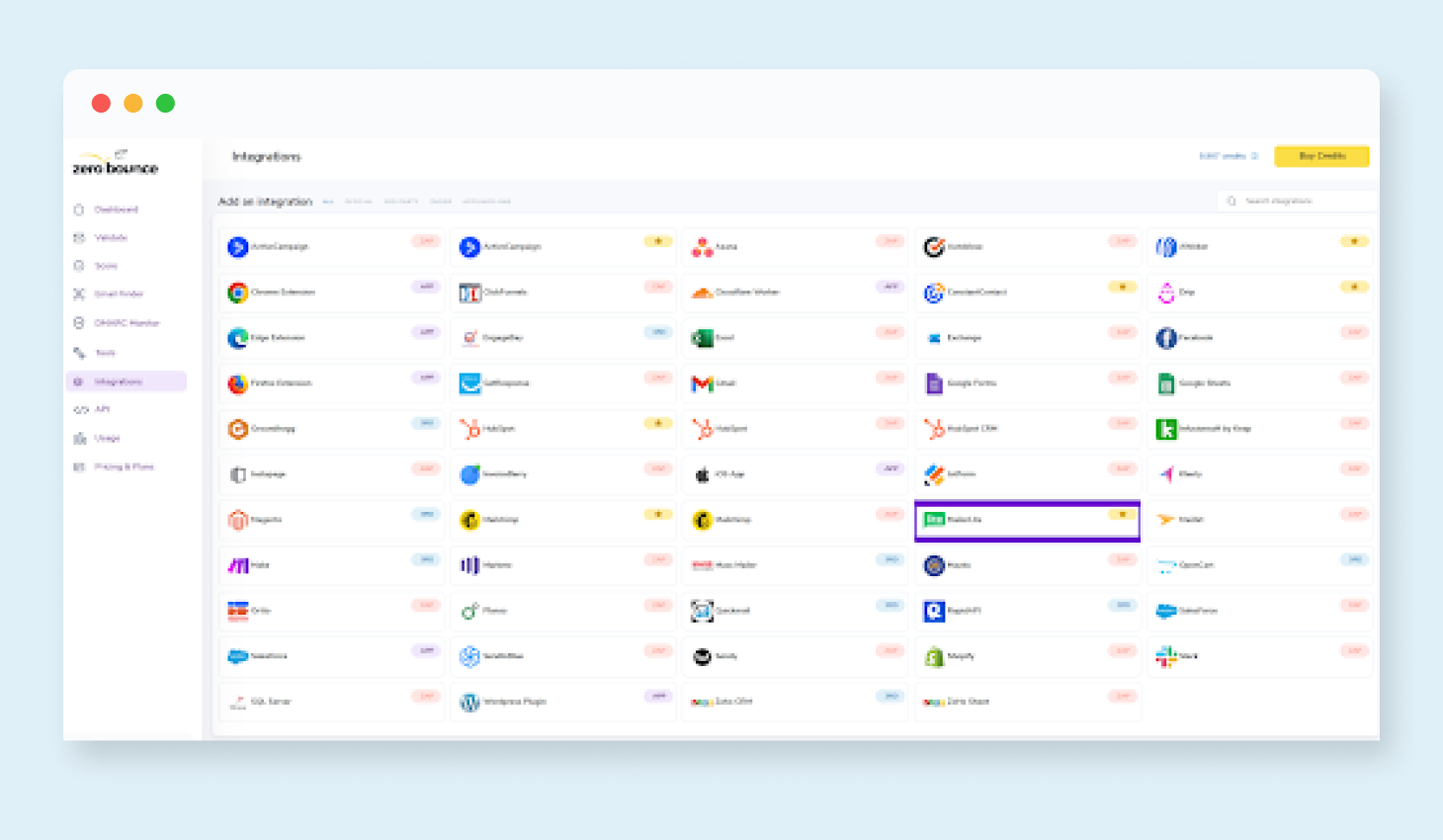Image resolution: width=1443 pixels, height=840 pixels.
Task: Click the credits balance text
Action: pyautogui.click(x=1223, y=156)
